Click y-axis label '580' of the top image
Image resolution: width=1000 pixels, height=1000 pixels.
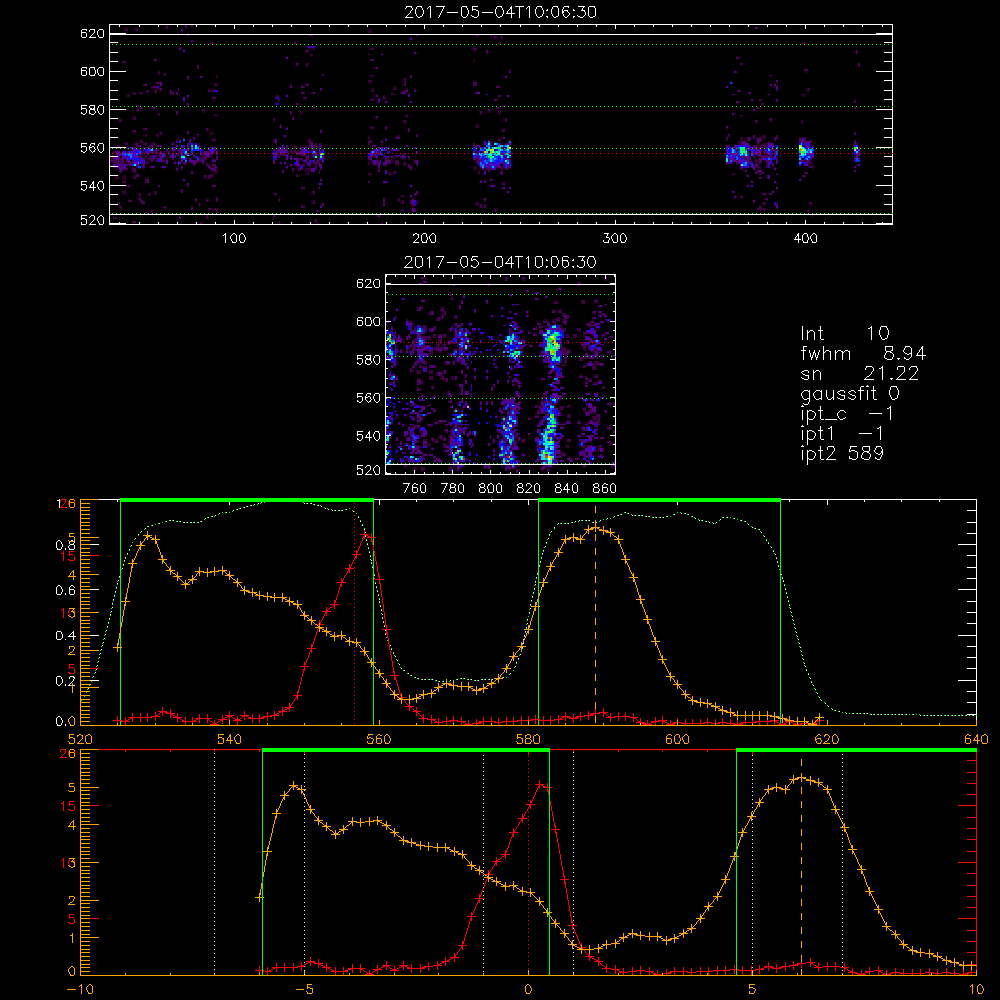[x=92, y=110]
